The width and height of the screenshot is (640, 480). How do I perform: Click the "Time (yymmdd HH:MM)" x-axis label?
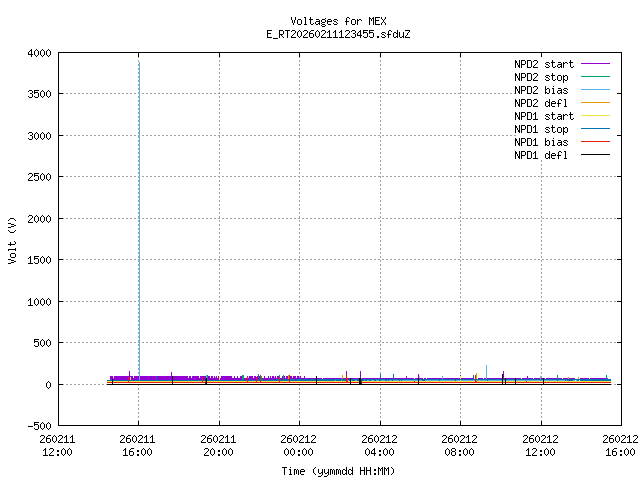[x=338, y=470]
